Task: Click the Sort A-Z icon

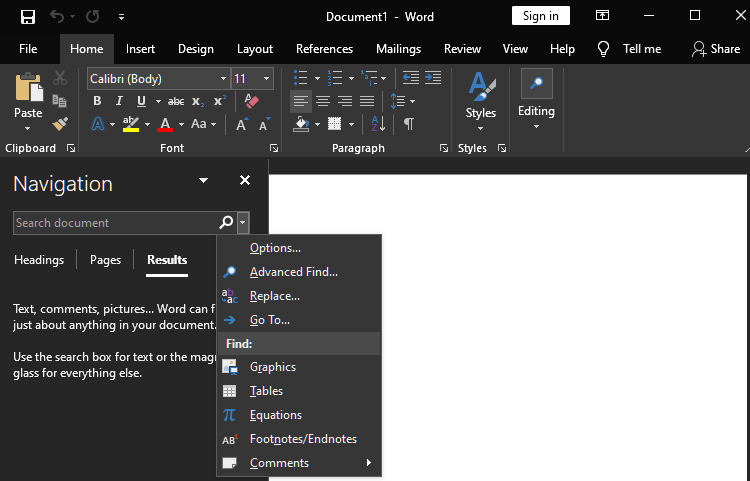Action: point(378,124)
